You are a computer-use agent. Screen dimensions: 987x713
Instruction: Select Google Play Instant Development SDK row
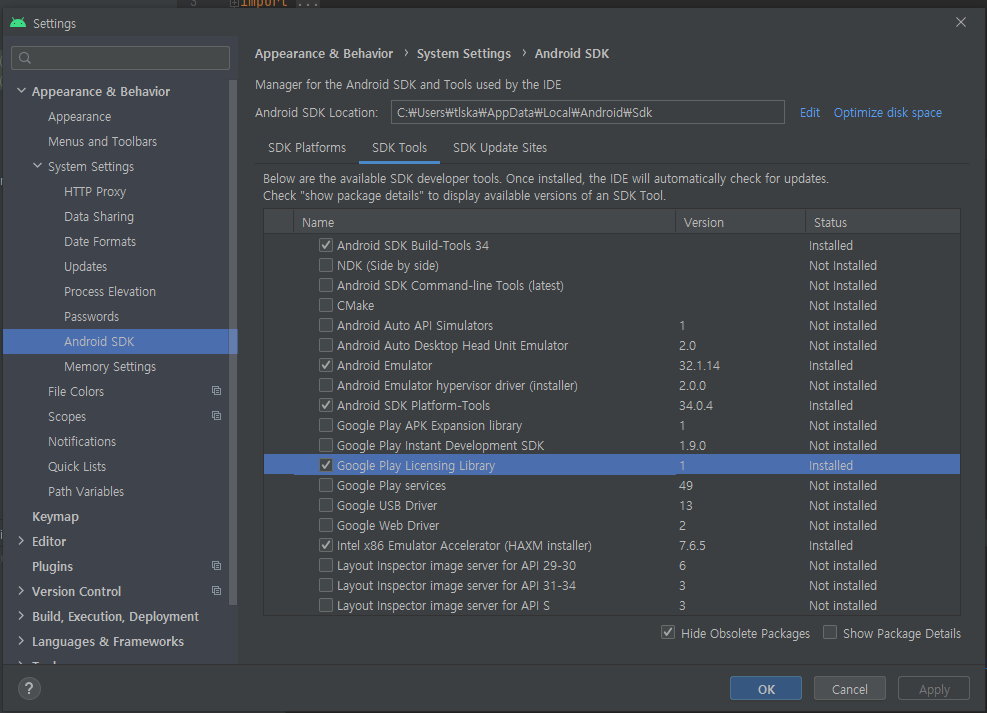612,445
